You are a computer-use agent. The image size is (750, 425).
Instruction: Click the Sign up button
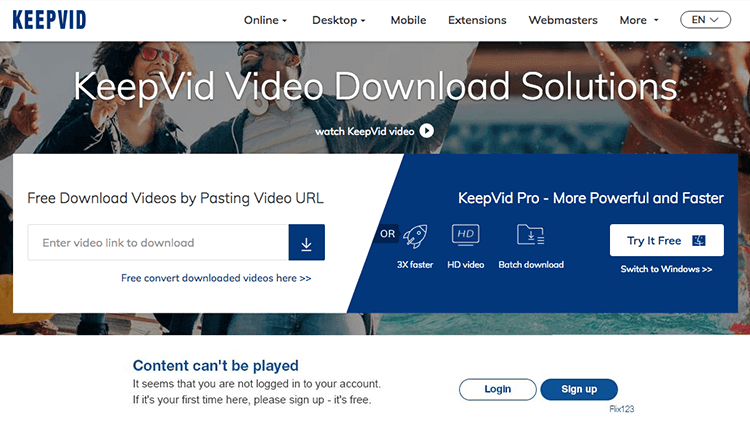pos(579,389)
